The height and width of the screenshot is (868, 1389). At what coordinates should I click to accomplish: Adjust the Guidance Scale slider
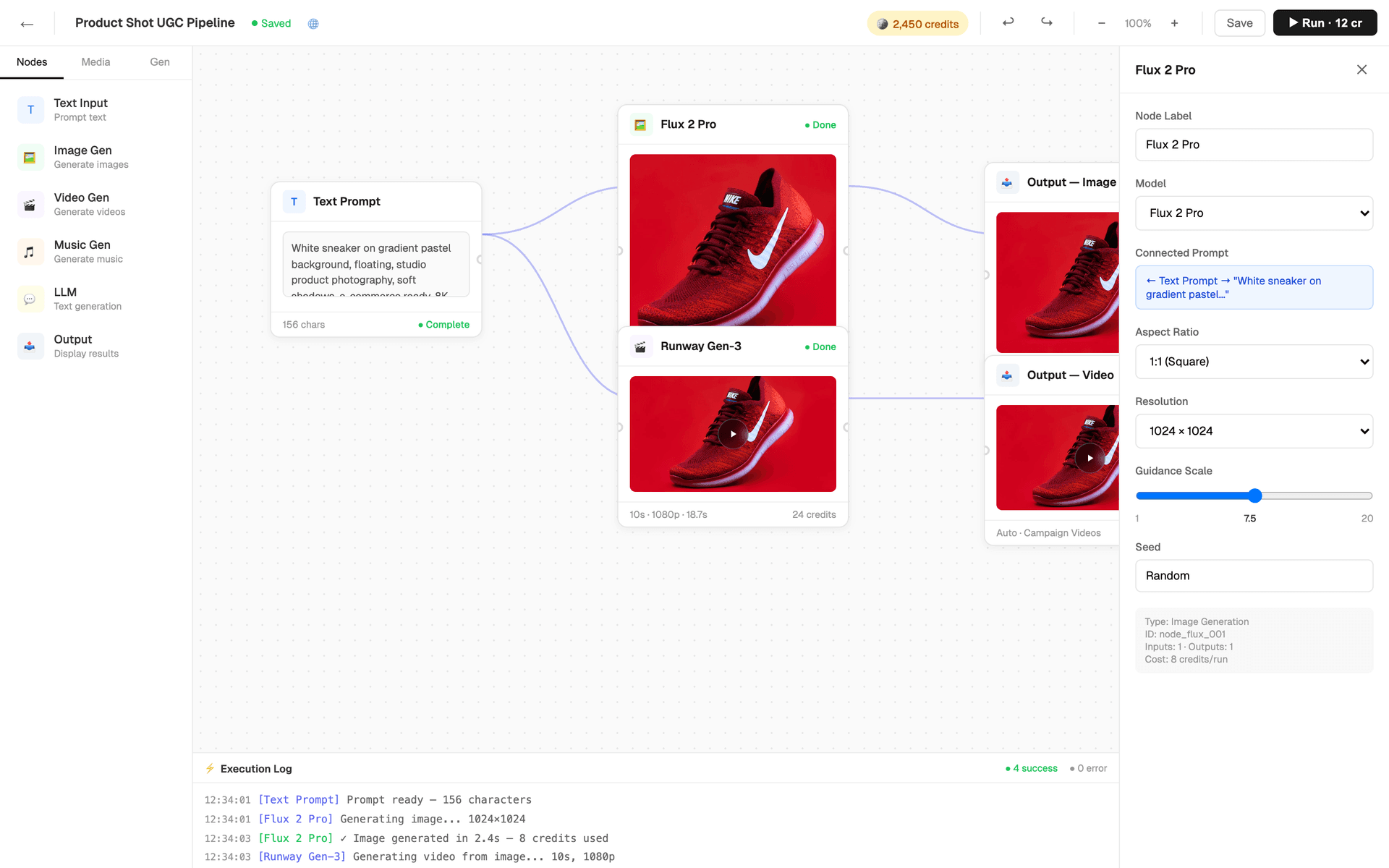[1254, 495]
